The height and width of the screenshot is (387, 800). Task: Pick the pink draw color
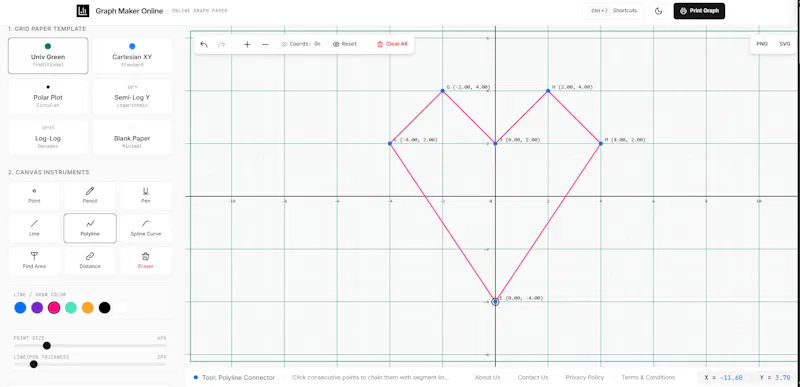click(x=54, y=307)
